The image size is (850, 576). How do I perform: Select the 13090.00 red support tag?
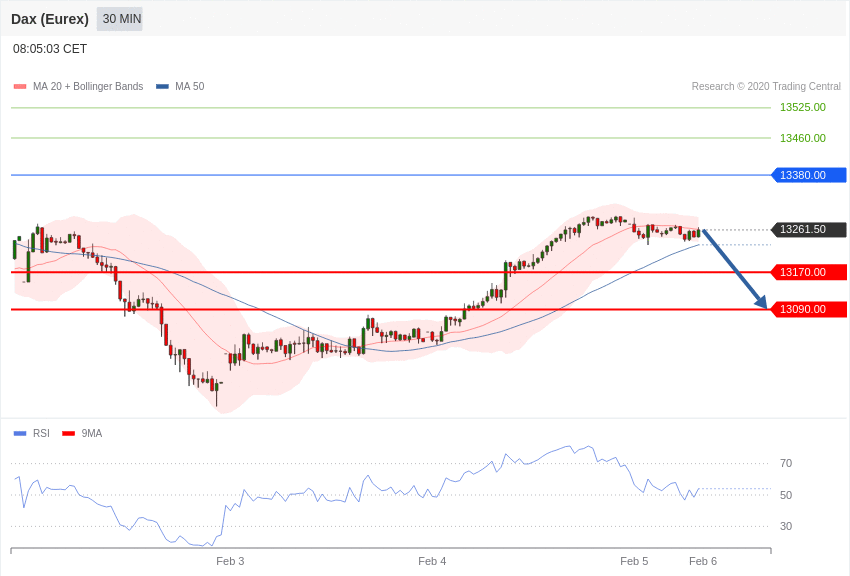click(x=809, y=309)
